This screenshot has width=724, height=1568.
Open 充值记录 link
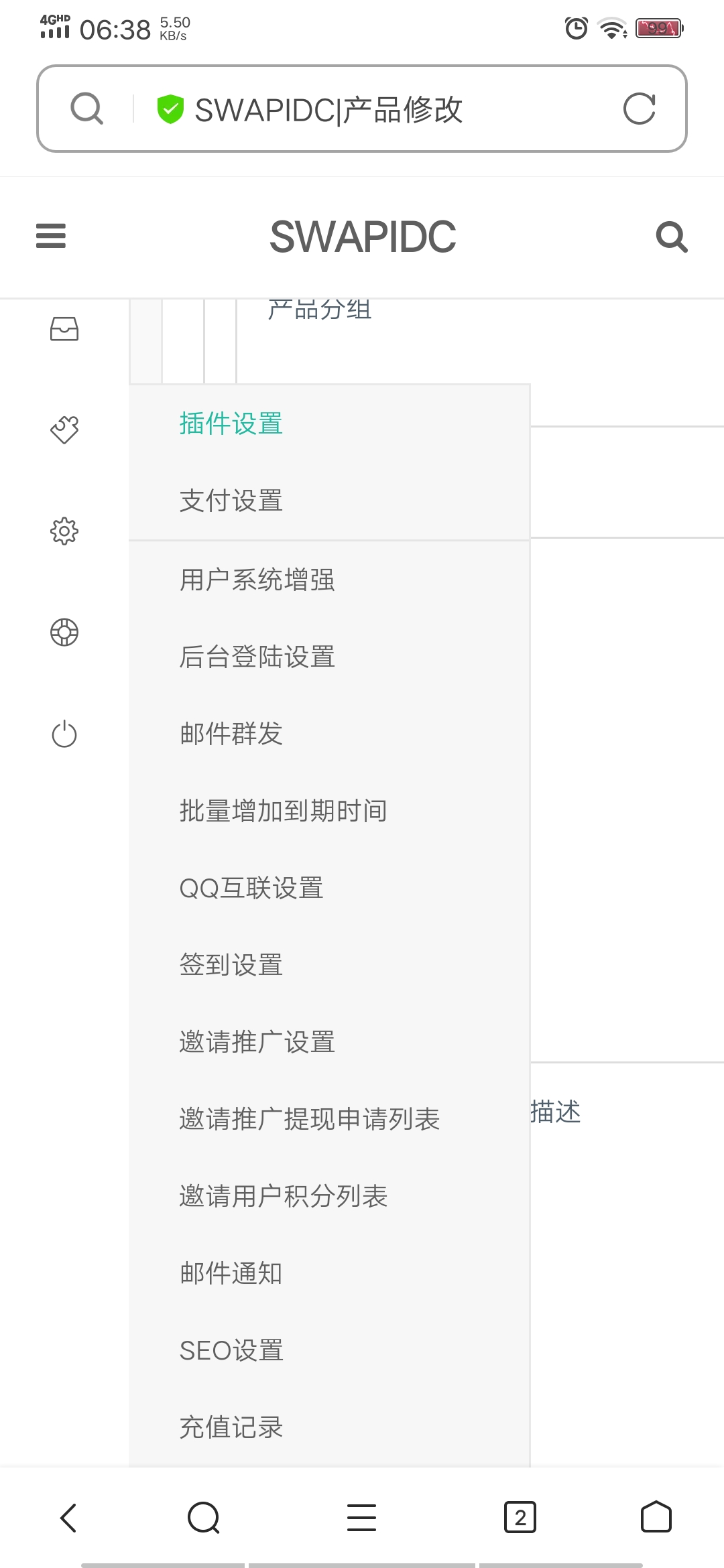pyautogui.click(x=231, y=1427)
